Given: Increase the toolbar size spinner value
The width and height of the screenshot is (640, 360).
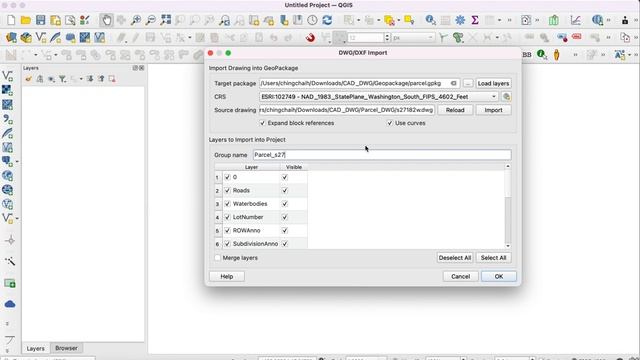Looking at the screenshot, I should [387, 36].
